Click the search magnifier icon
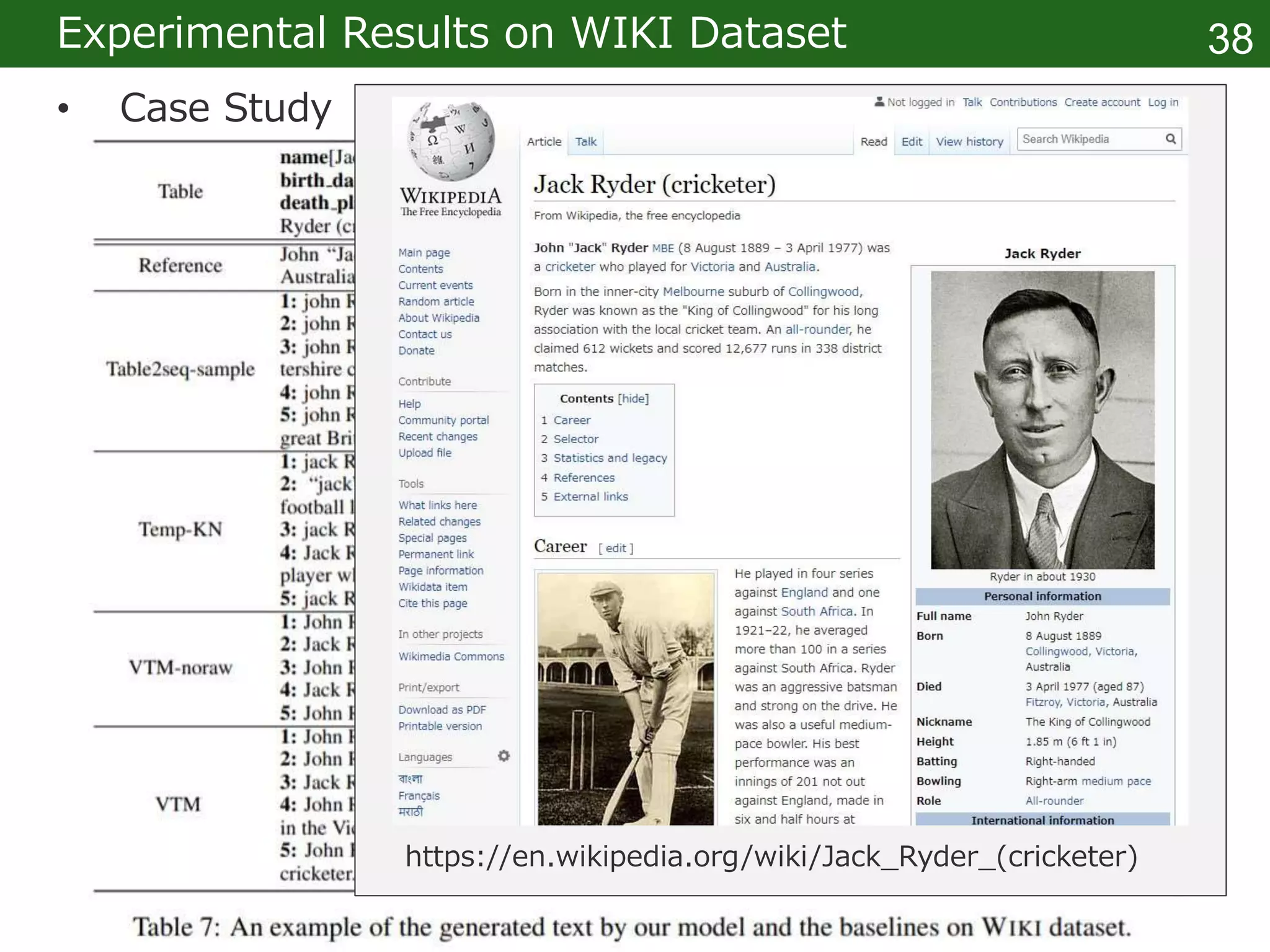 [1170, 139]
